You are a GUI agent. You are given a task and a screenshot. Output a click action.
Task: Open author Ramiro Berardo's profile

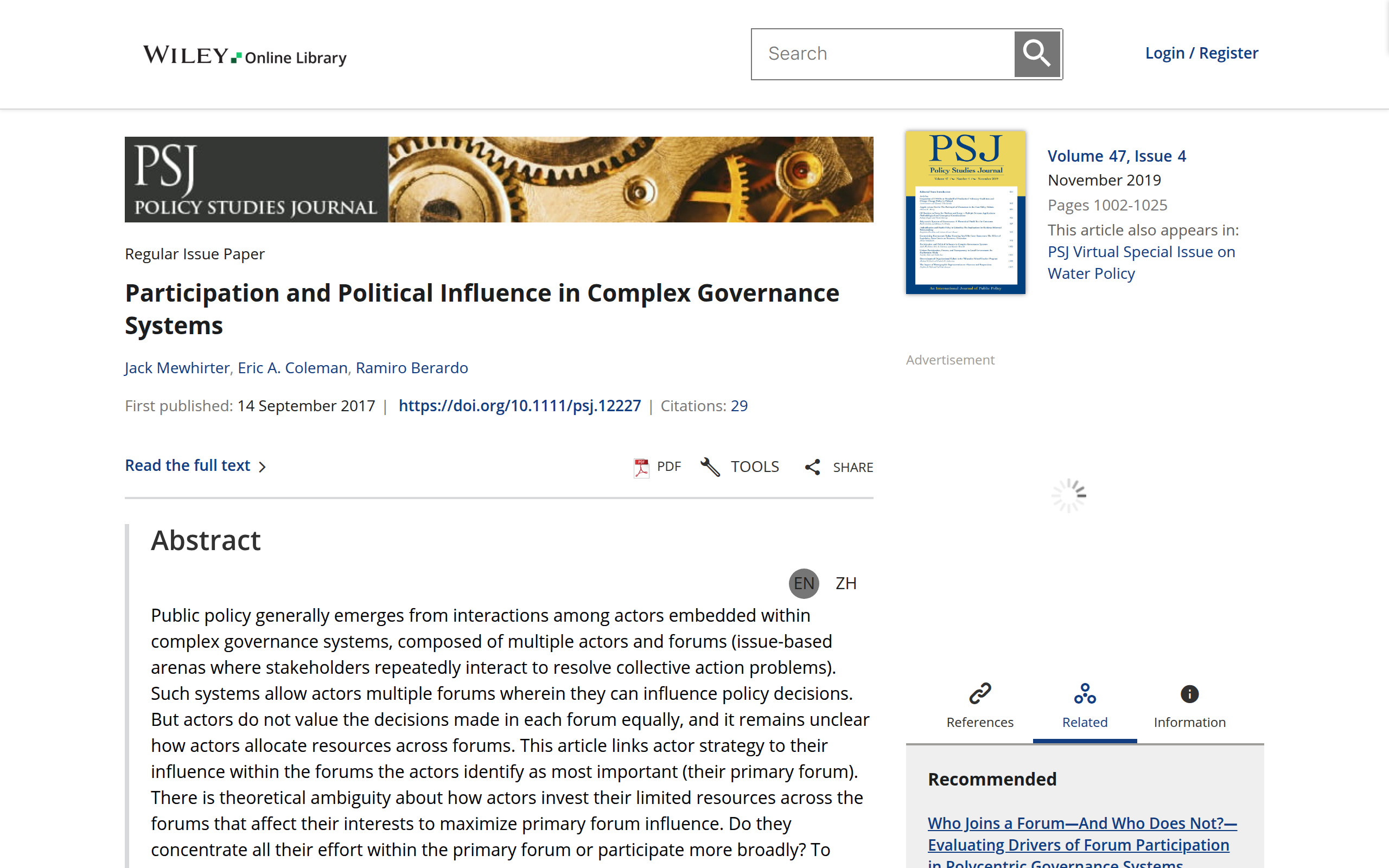tap(412, 368)
